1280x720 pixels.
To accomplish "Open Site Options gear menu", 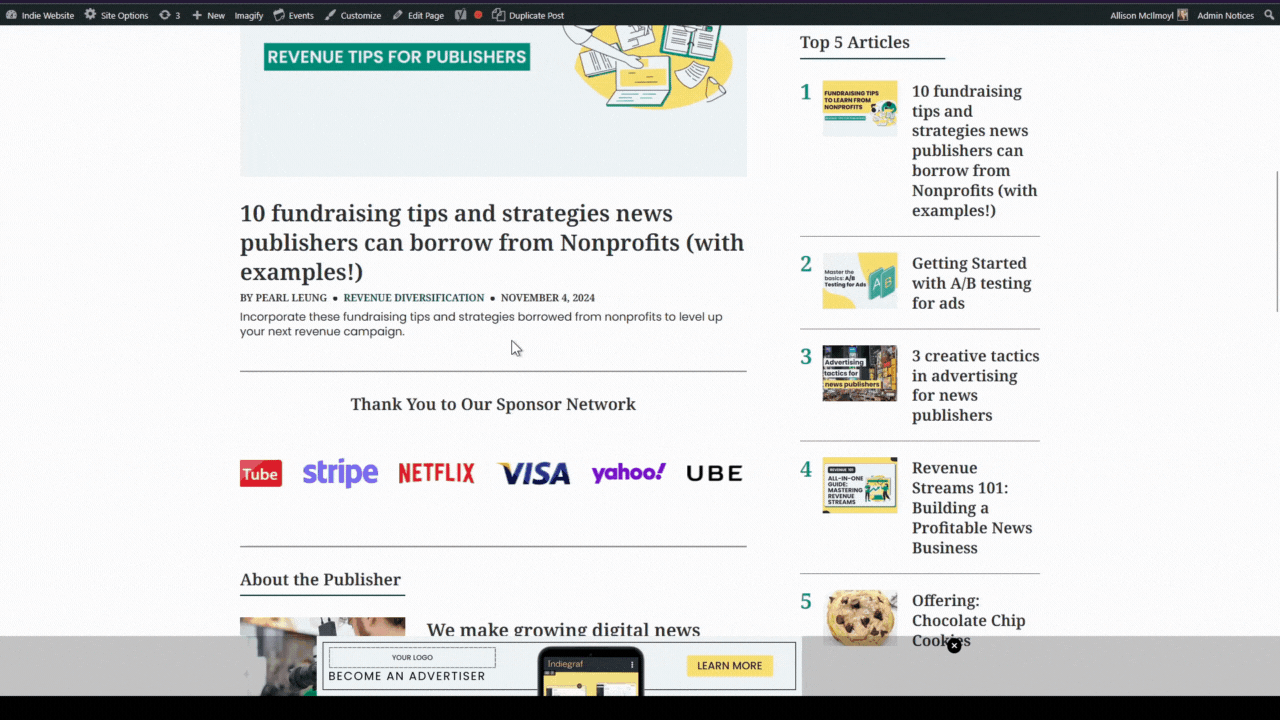I will click(116, 15).
